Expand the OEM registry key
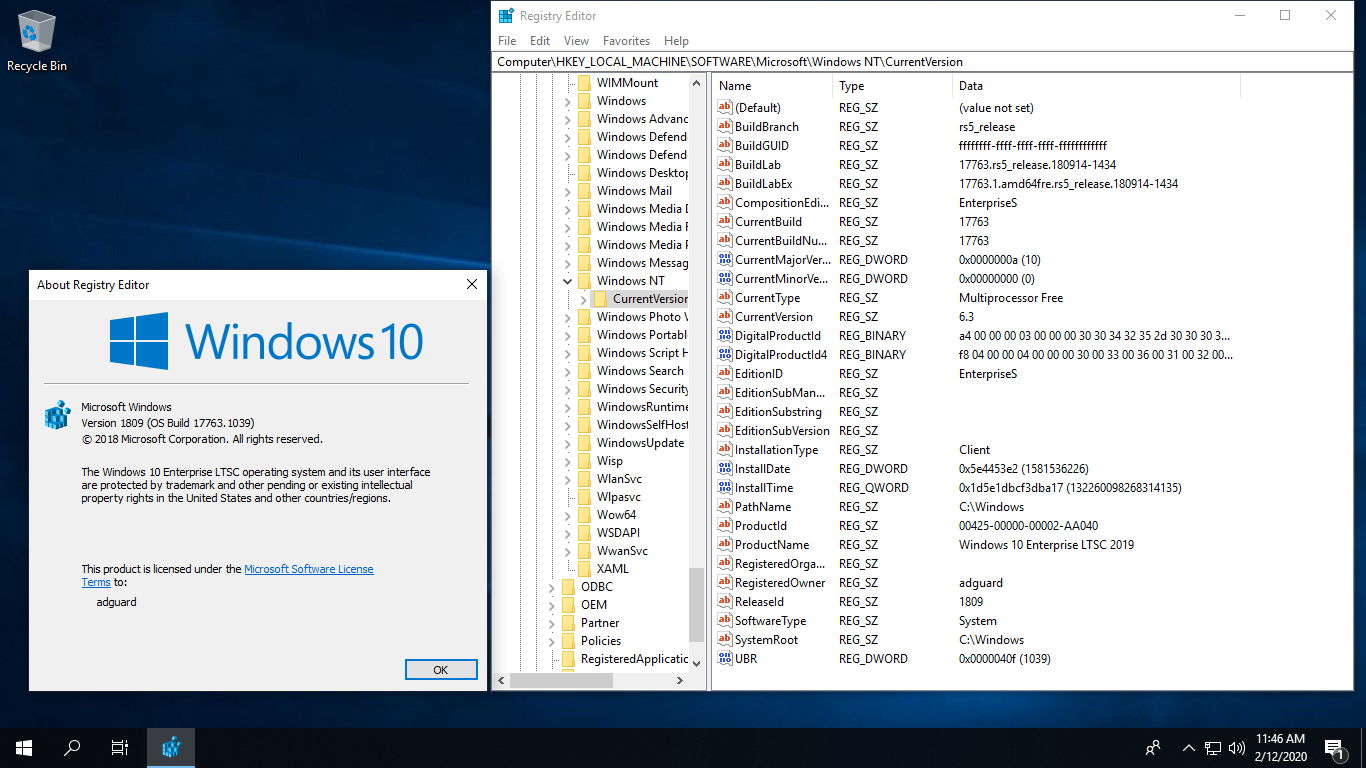 (552, 605)
